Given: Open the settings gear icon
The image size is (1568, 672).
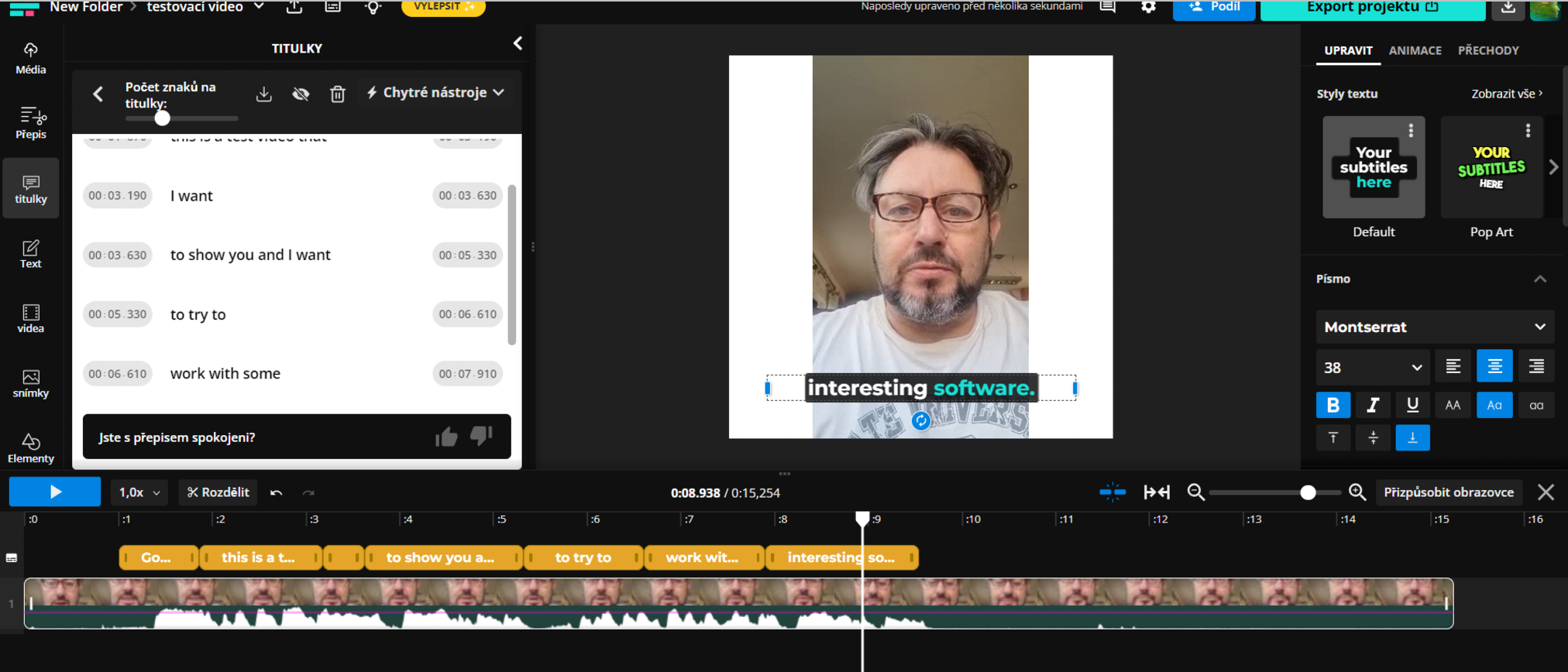Looking at the screenshot, I should 1148,7.
